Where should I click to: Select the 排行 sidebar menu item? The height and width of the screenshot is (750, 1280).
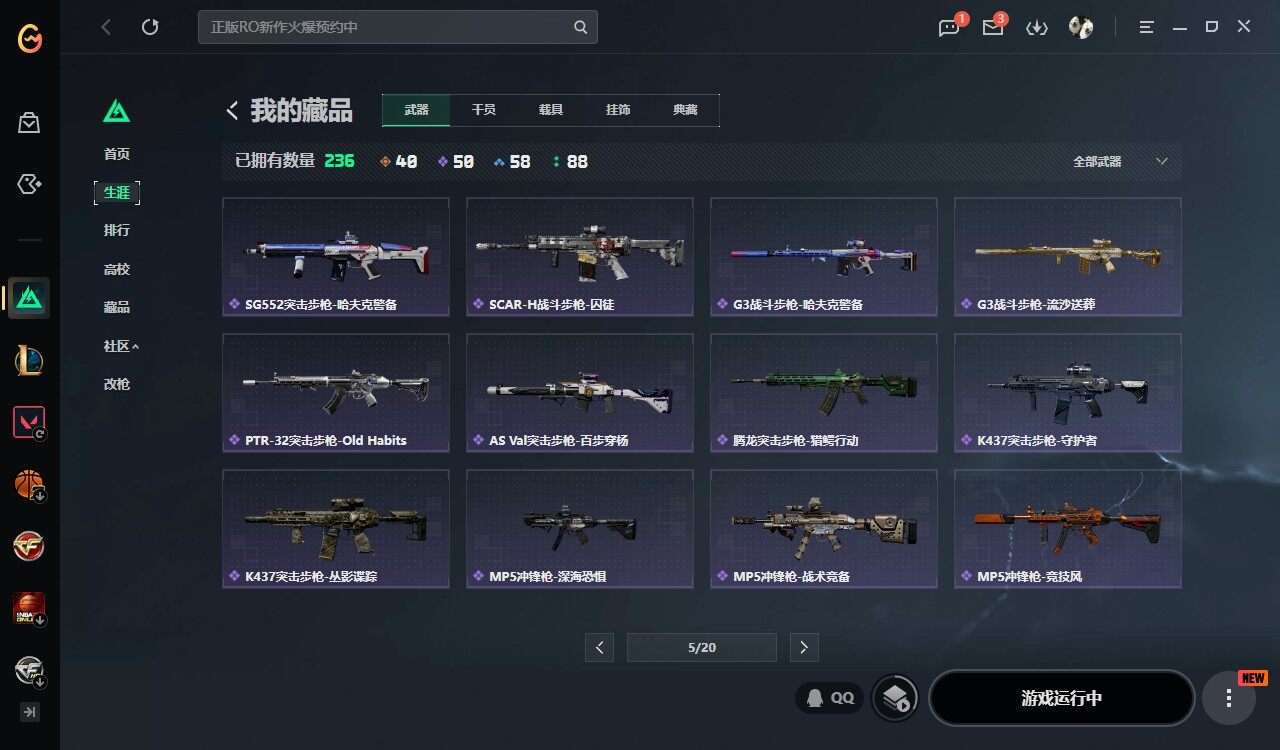pyautogui.click(x=117, y=230)
